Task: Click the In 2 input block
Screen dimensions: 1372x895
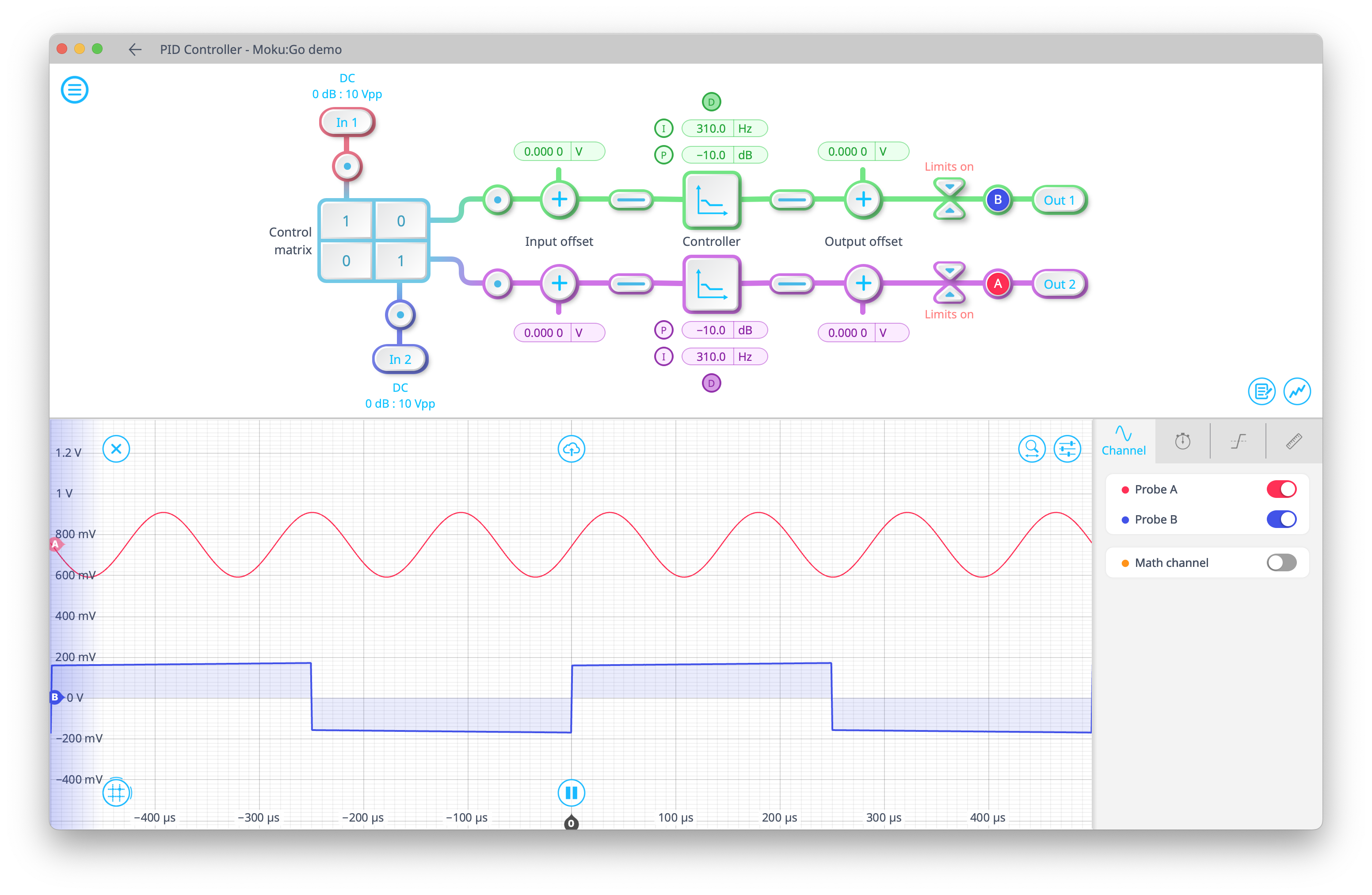Action: pos(400,359)
